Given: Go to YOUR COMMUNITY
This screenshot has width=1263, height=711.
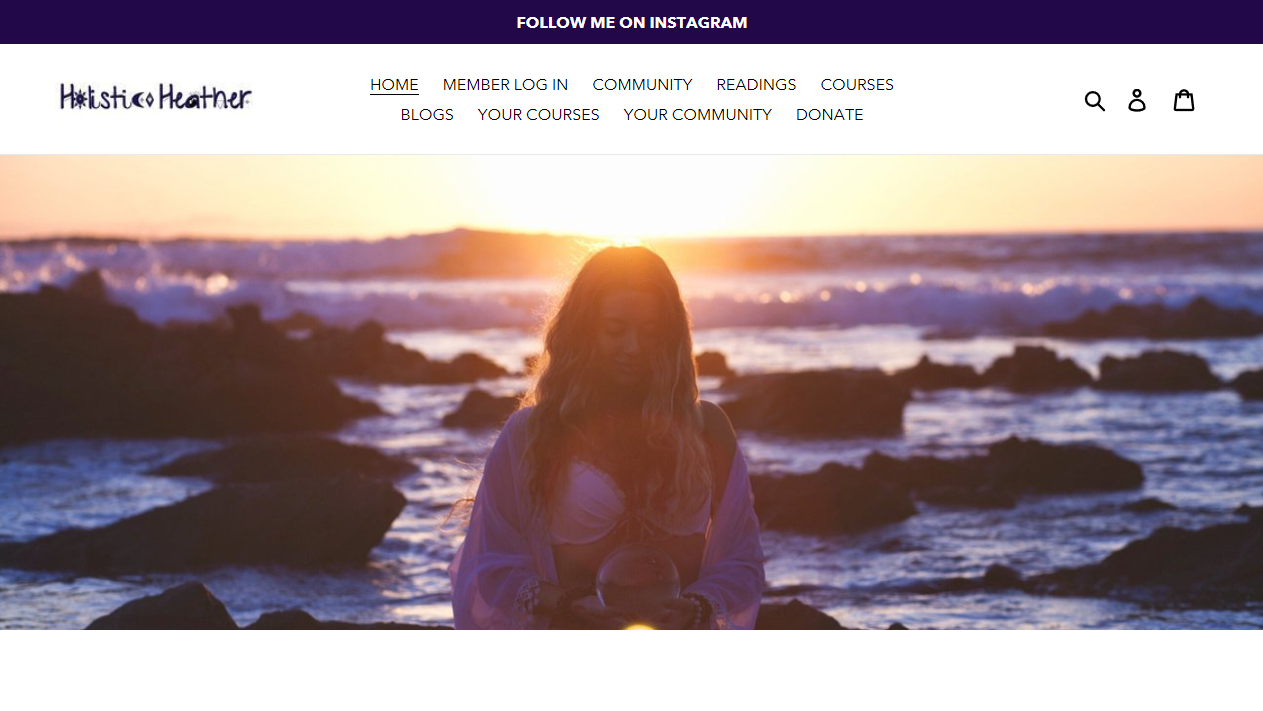Looking at the screenshot, I should (x=697, y=115).
